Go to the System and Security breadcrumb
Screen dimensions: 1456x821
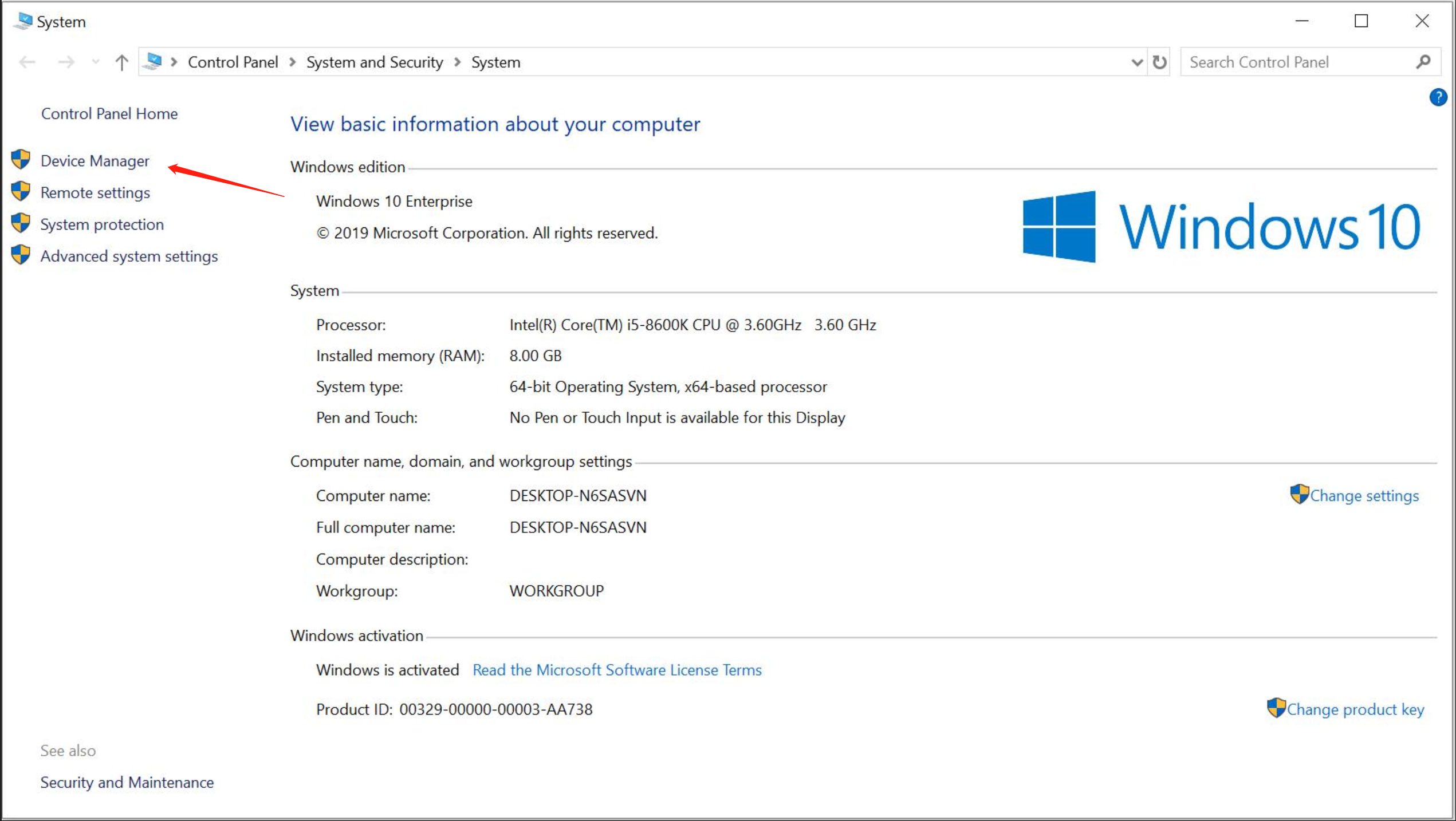click(x=375, y=62)
